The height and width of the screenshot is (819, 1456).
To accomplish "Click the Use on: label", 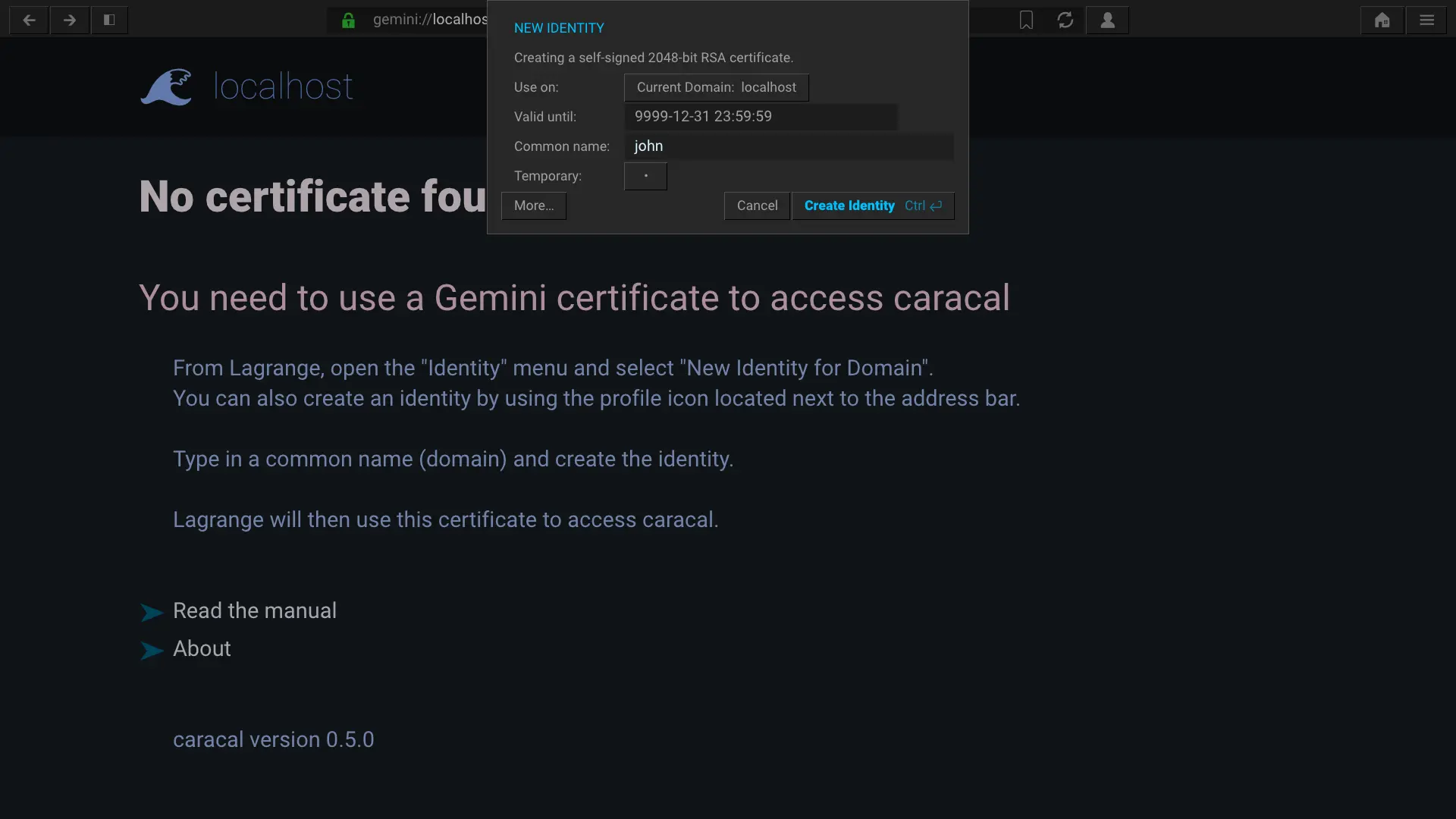I will (536, 87).
